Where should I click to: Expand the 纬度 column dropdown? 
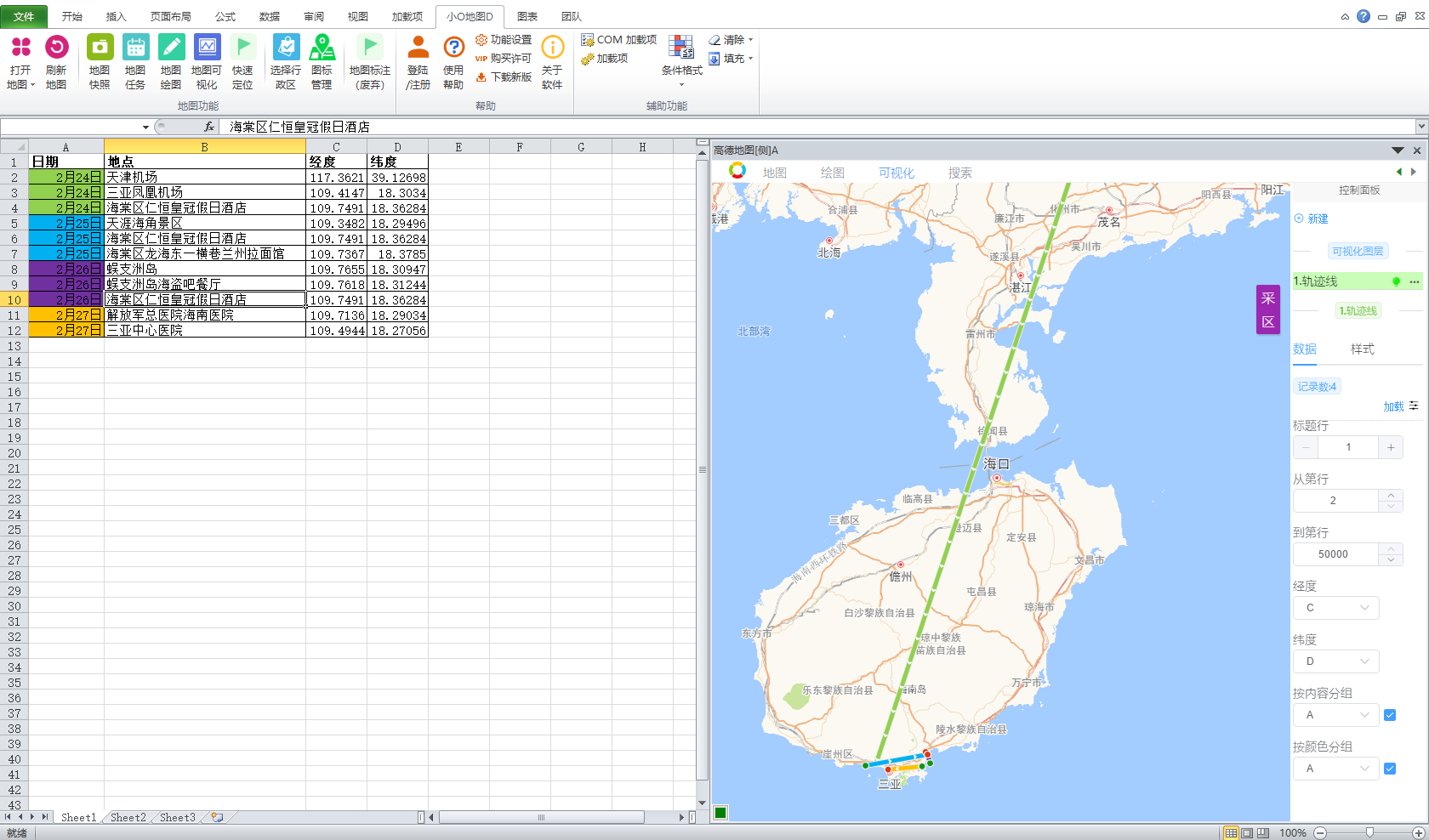click(x=1335, y=661)
